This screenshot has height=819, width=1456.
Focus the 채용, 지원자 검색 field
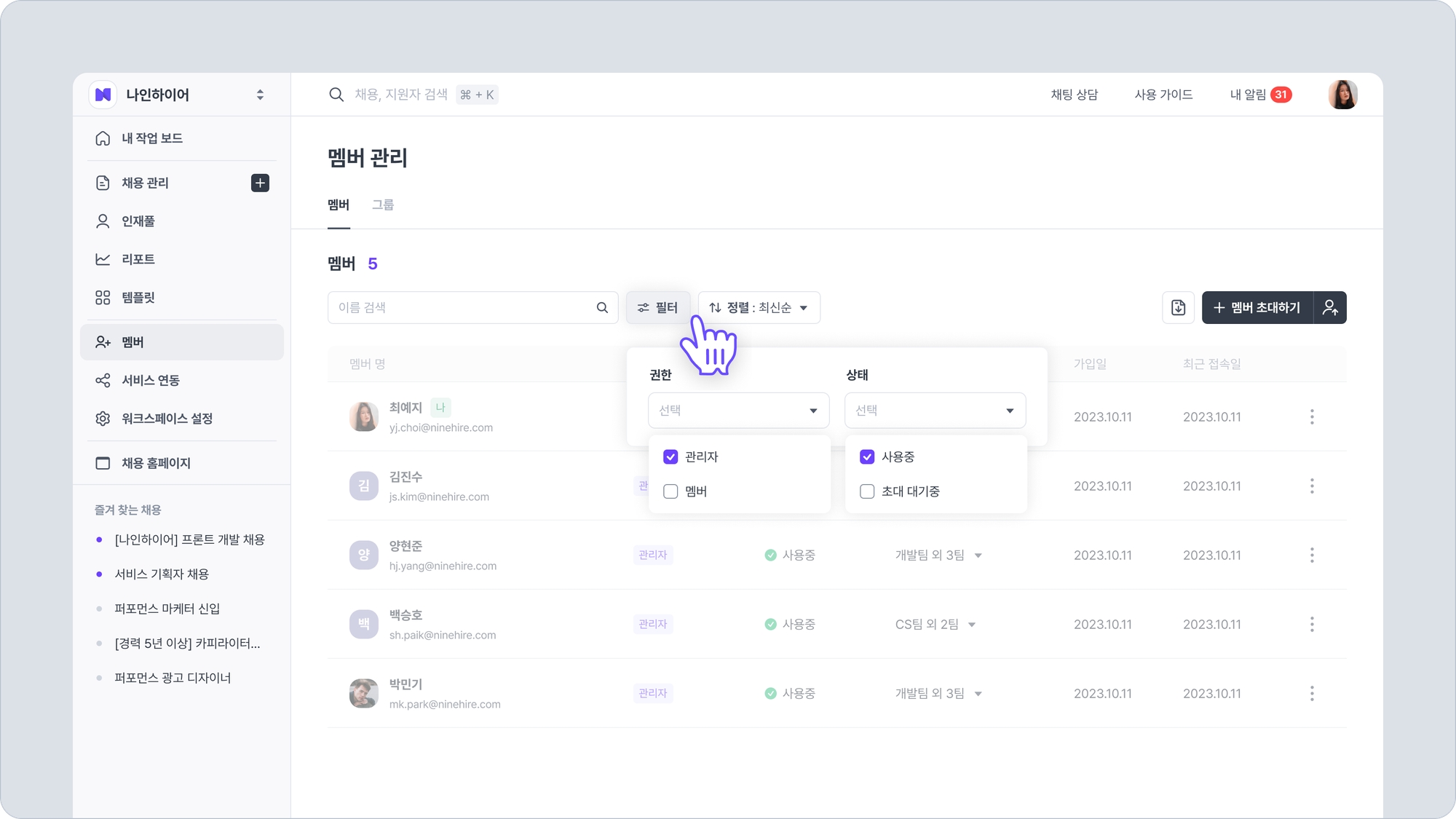pyautogui.click(x=401, y=95)
